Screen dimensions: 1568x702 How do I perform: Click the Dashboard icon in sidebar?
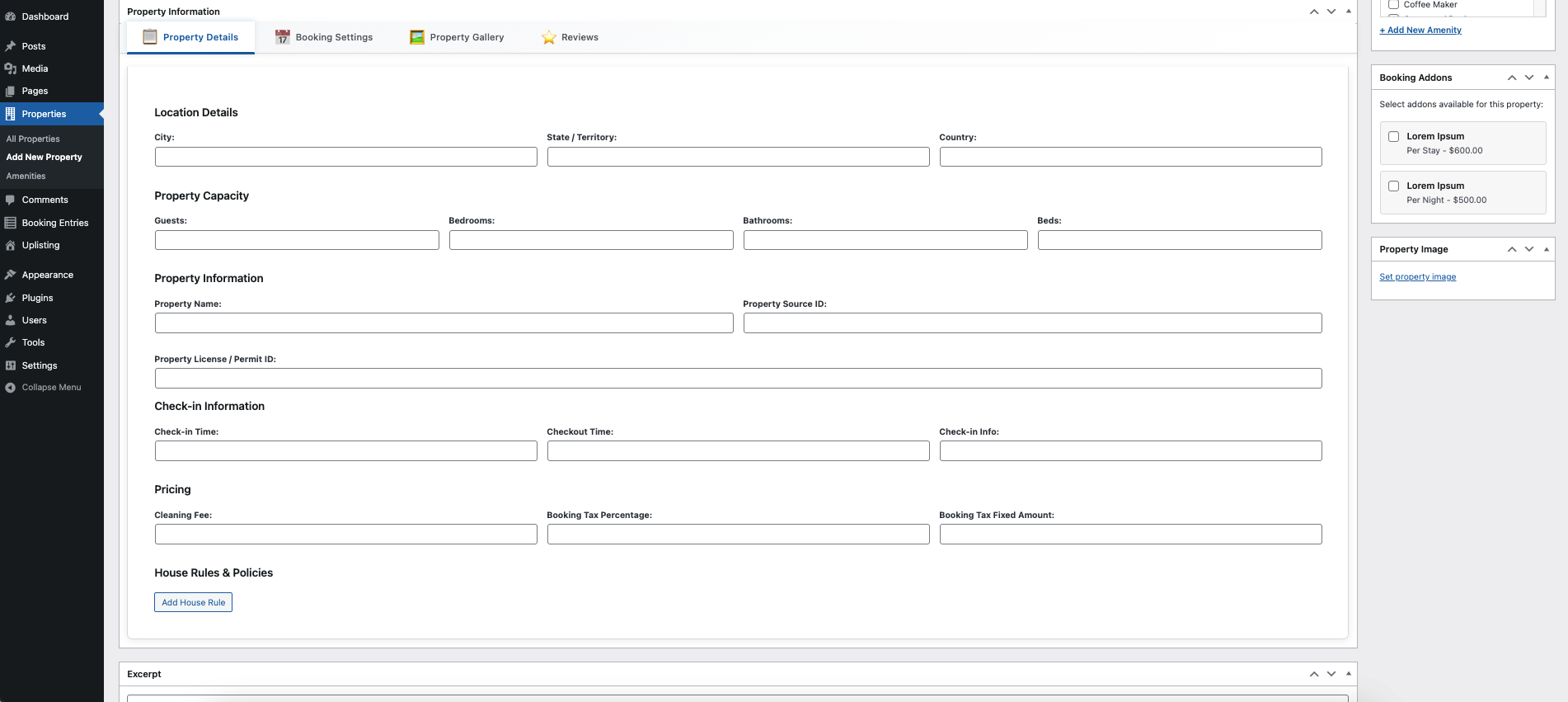point(11,16)
